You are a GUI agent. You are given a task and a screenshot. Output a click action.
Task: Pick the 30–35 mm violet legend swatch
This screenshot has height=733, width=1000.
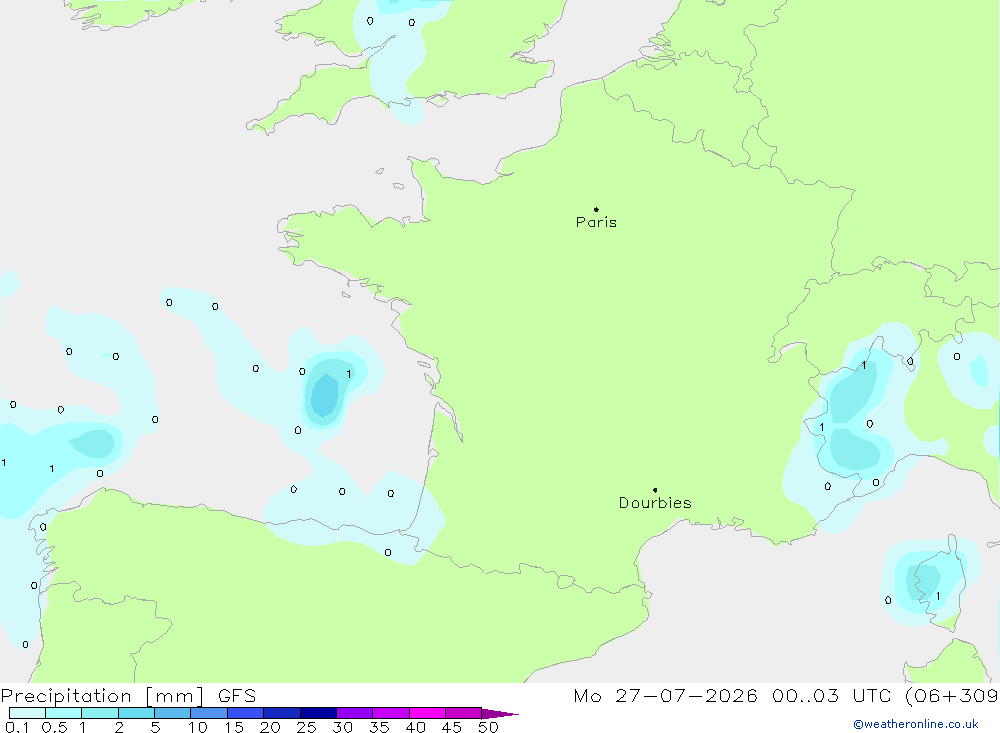tap(355, 713)
